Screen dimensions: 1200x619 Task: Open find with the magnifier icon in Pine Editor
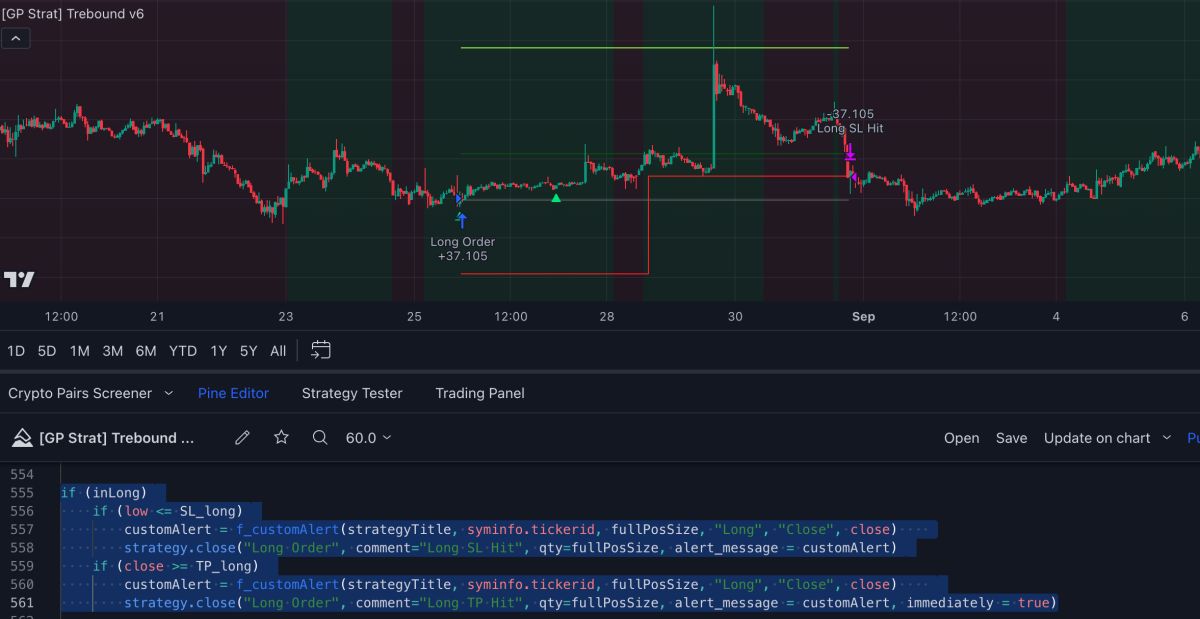click(x=320, y=438)
